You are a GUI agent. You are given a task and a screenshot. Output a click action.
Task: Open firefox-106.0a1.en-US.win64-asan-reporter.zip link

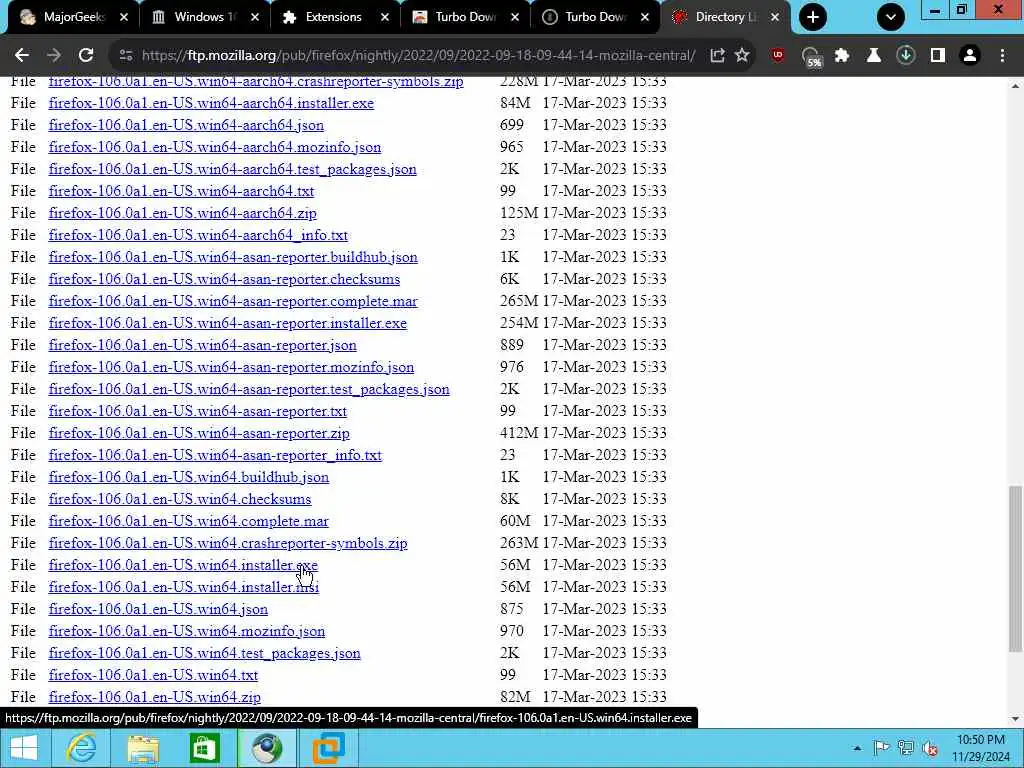(199, 433)
